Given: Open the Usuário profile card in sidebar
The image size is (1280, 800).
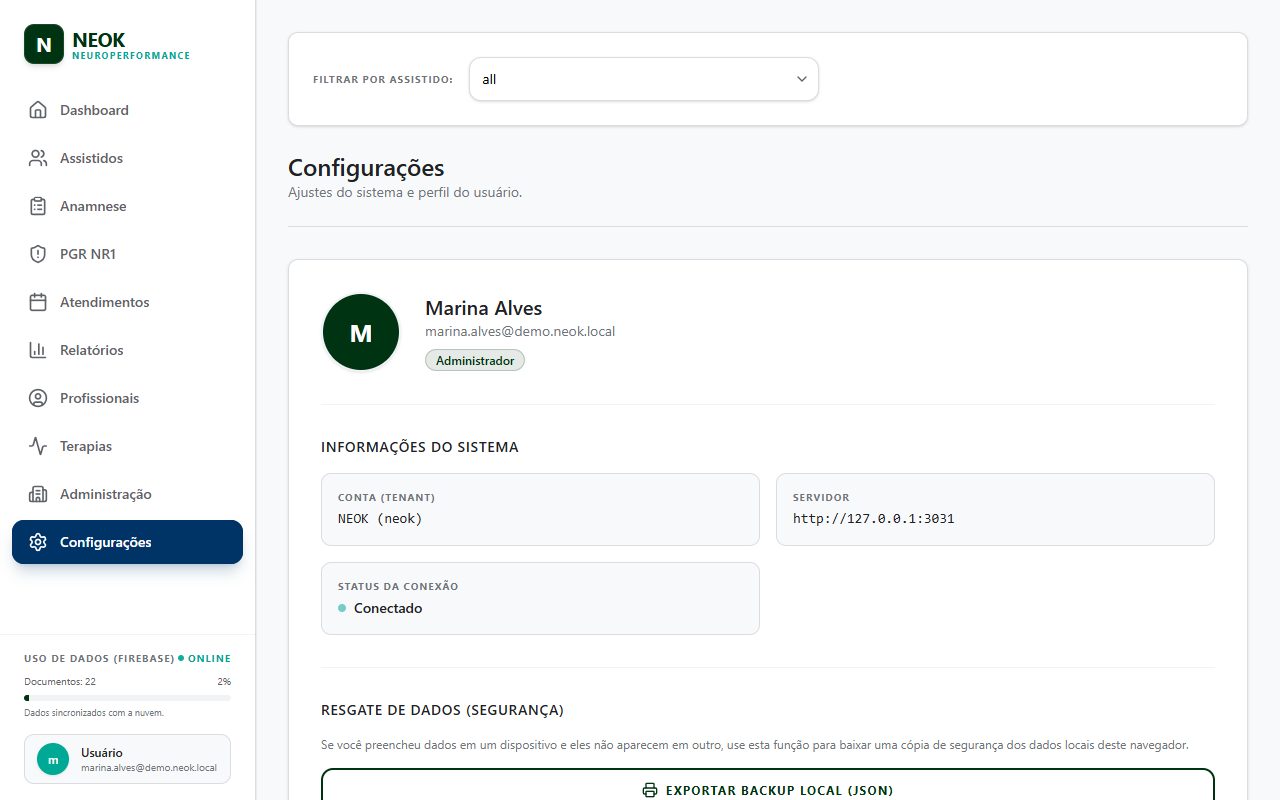Looking at the screenshot, I should [x=127, y=759].
